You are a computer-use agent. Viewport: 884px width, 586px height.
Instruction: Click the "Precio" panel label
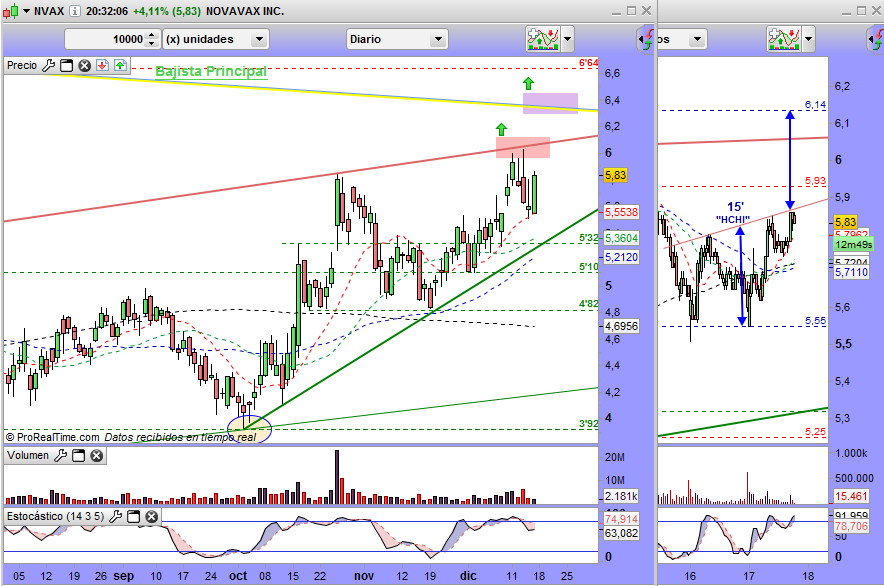(22, 65)
